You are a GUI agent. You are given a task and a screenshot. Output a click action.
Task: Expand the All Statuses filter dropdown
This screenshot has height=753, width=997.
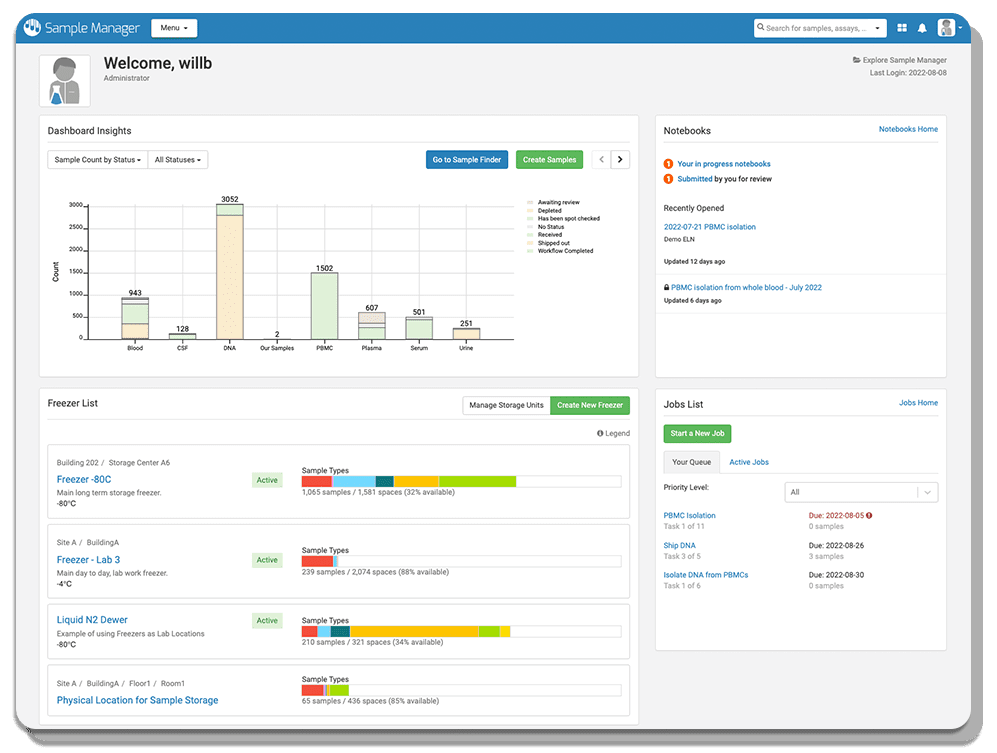point(178,160)
